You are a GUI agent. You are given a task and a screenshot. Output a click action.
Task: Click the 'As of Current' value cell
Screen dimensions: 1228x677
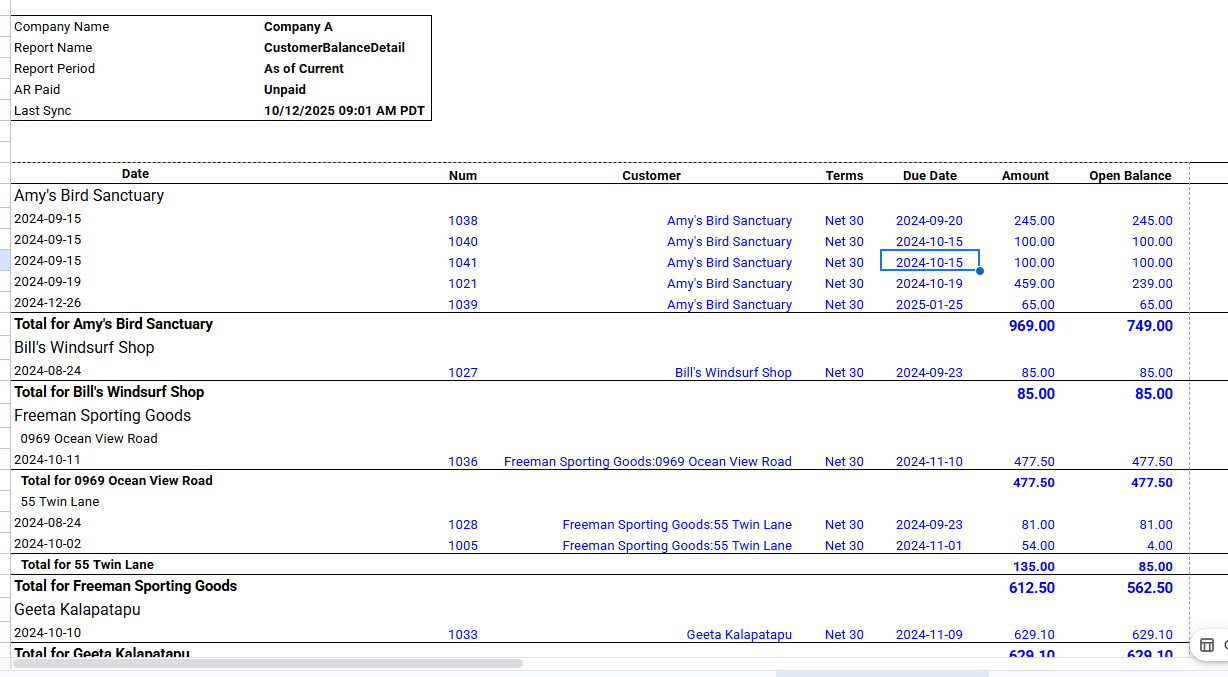point(304,69)
